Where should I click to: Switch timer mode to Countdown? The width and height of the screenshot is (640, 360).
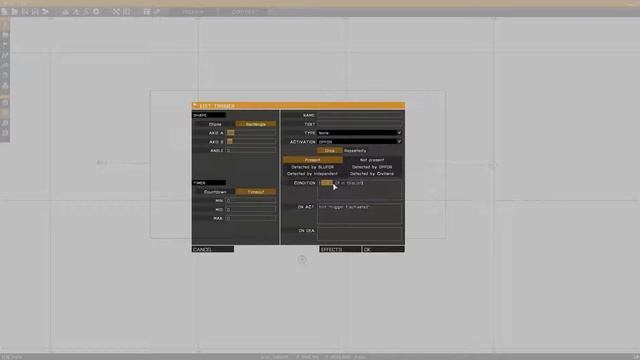[x=215, y=192]
